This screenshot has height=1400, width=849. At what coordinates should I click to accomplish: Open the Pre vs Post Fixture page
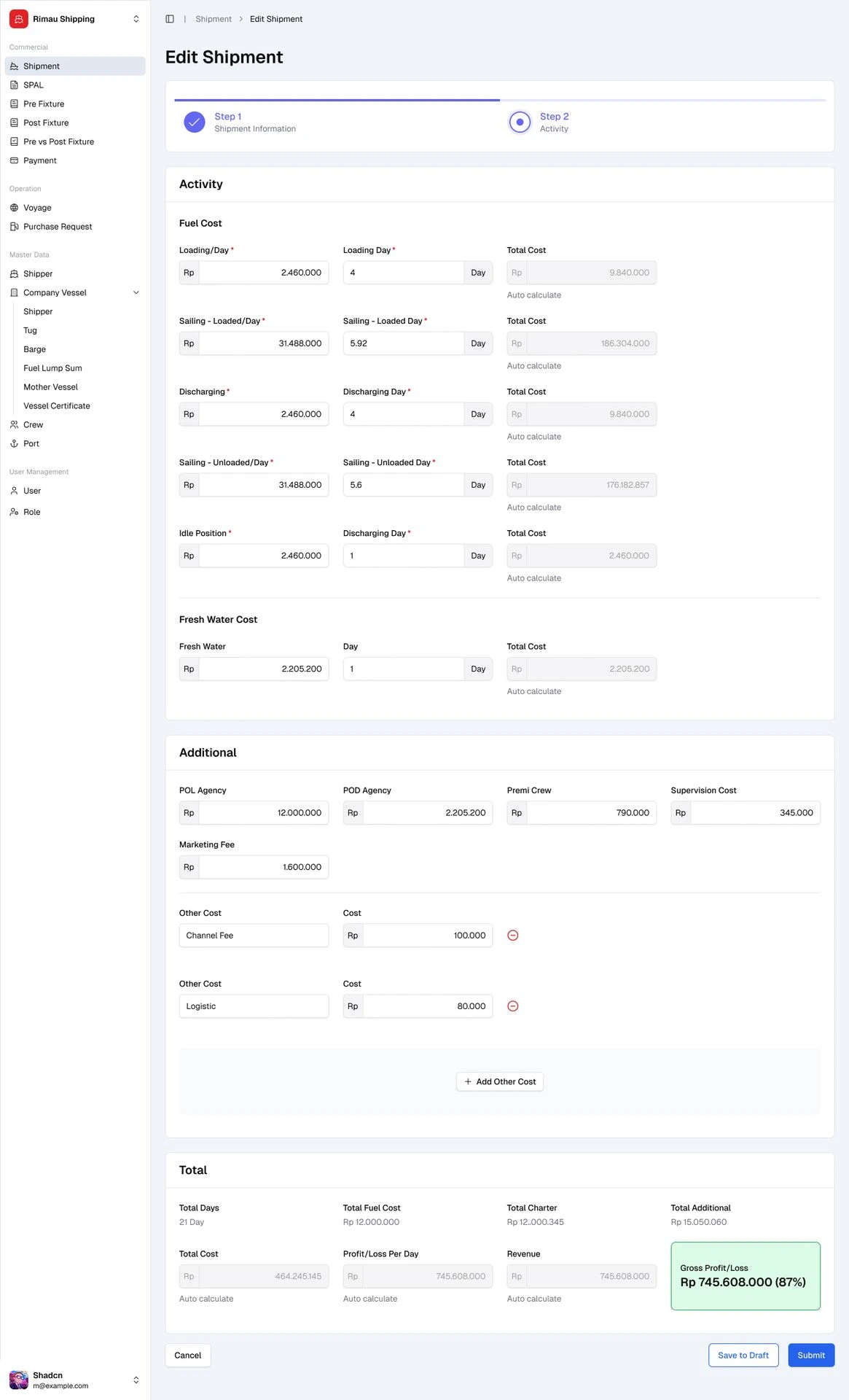pyautogui.click(x=58, y=141)
